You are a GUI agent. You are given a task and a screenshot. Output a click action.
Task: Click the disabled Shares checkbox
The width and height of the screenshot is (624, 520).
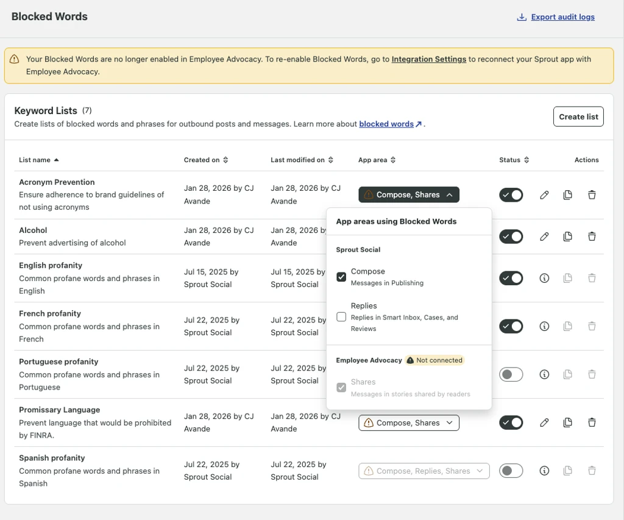[x=341, y=388]
